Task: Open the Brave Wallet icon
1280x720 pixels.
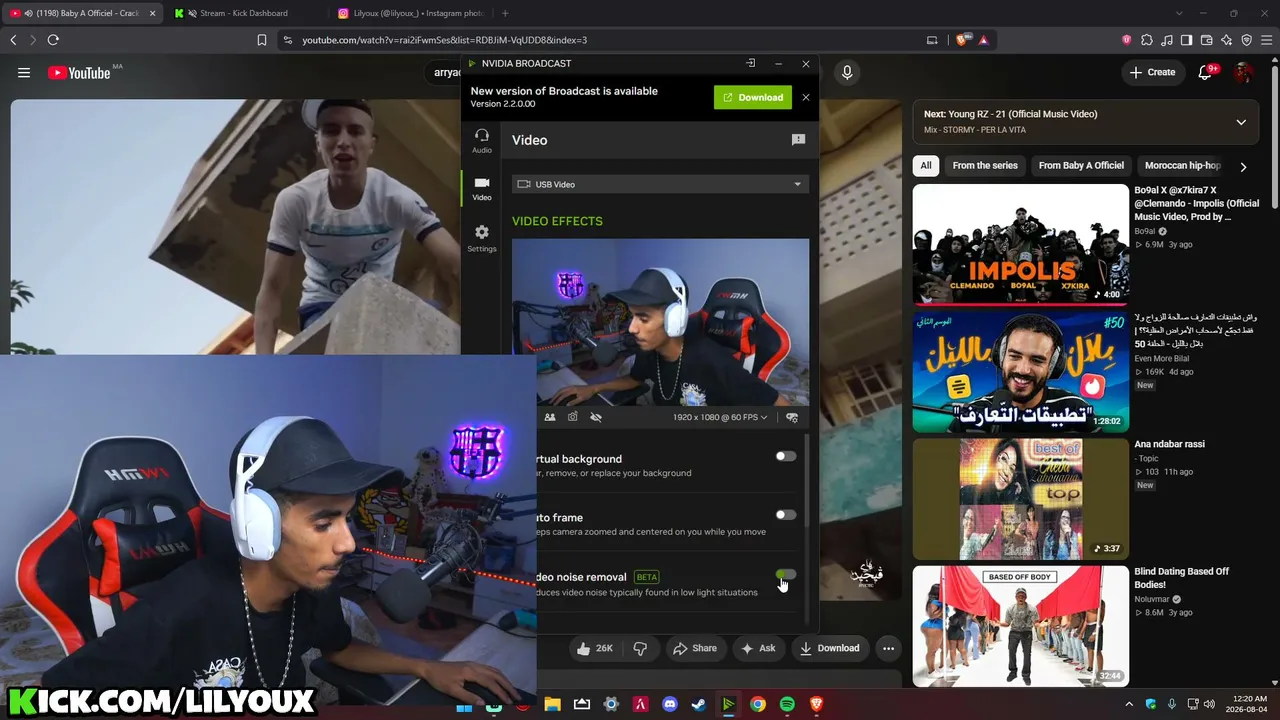Action: click(1207, 40)
